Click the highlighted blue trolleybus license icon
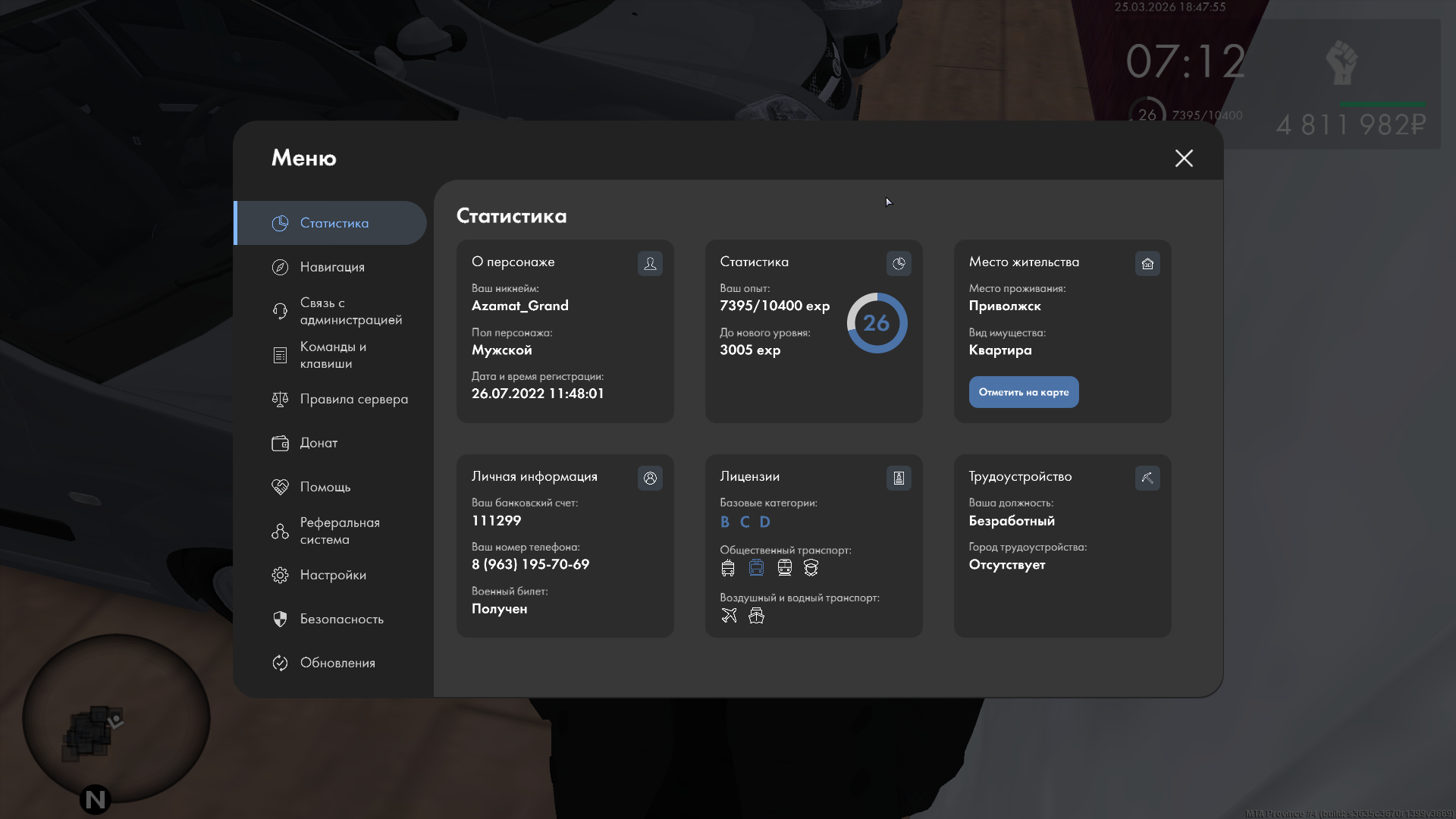 click(756, 567)
